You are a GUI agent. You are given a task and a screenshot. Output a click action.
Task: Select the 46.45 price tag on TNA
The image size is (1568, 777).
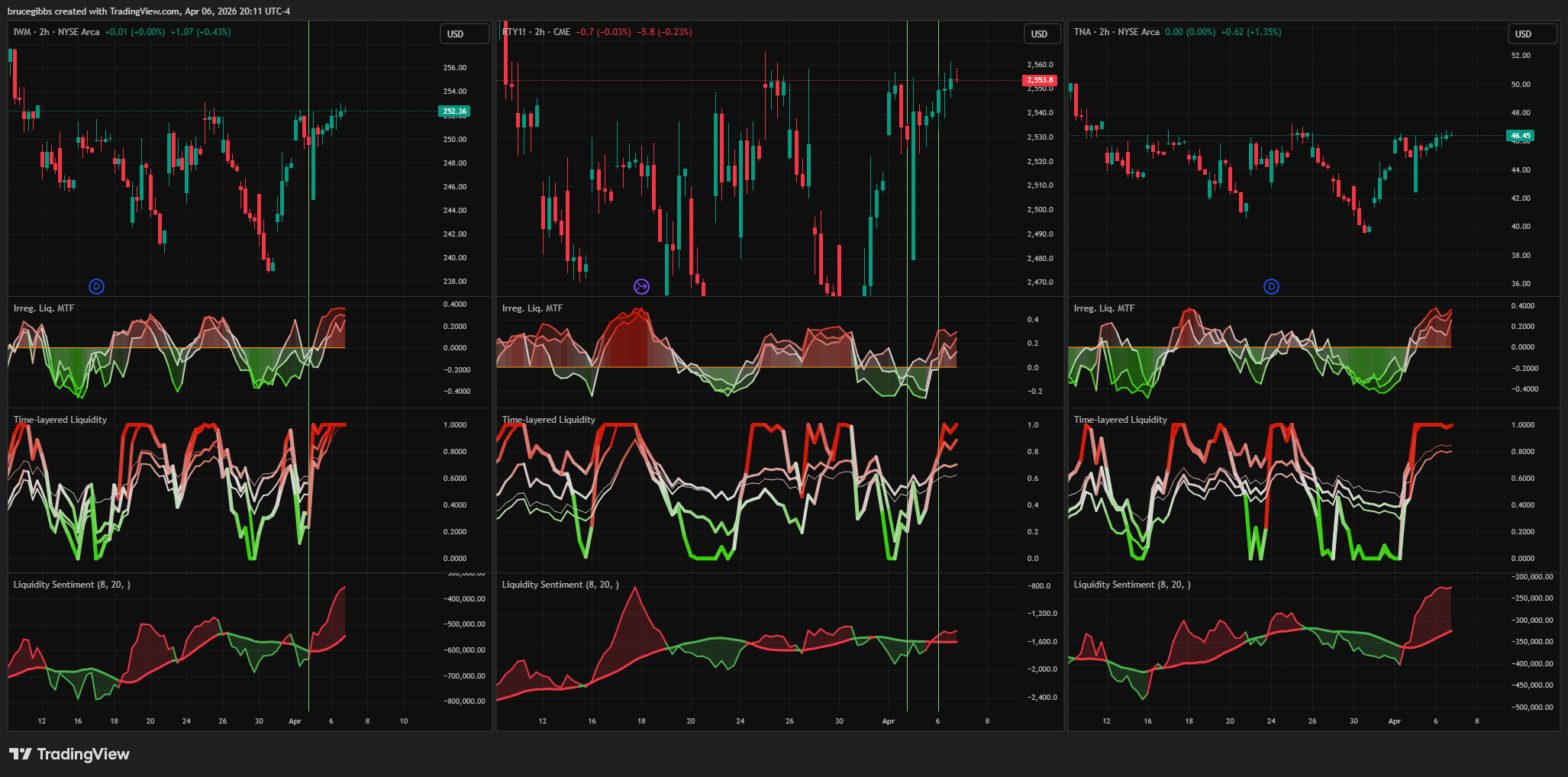1521,136
